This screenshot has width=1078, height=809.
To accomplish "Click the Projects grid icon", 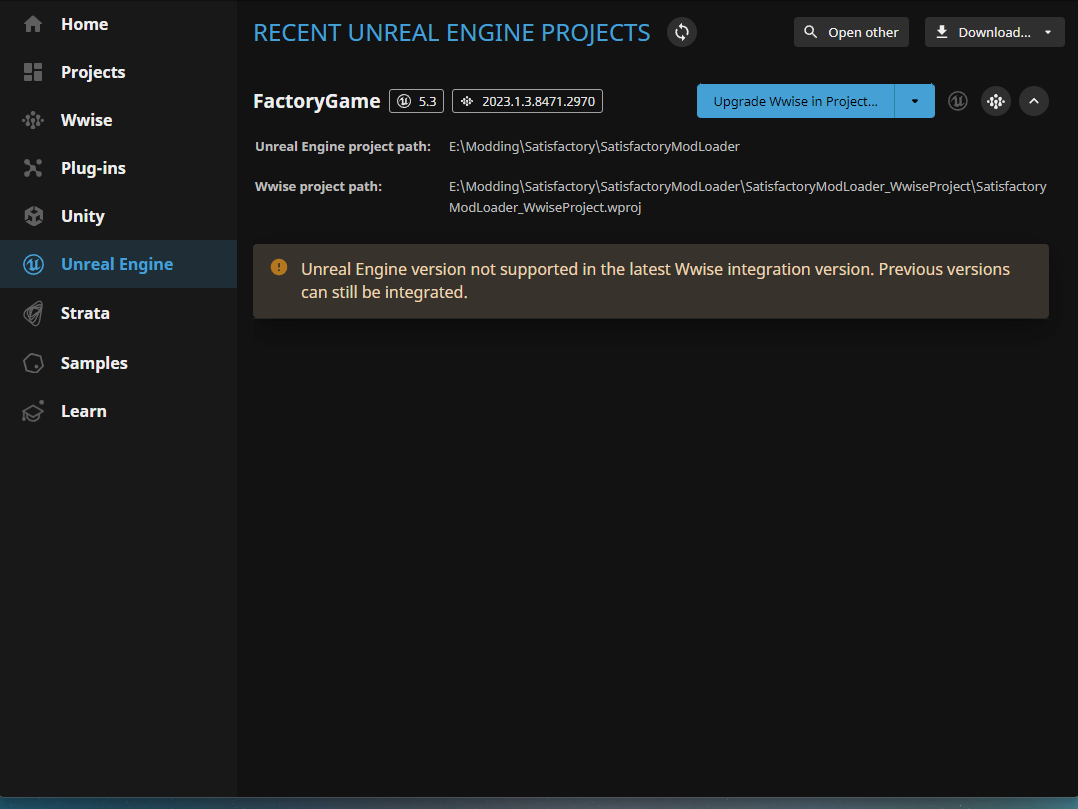I will (x=33, y=72).
